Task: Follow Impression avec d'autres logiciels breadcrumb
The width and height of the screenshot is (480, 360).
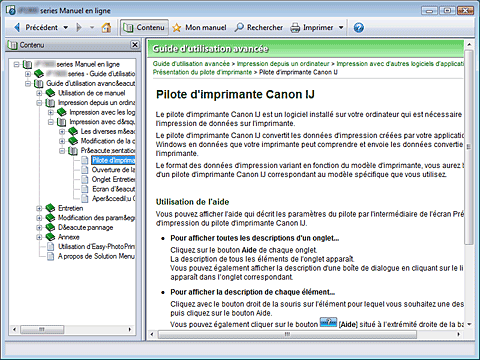Action: coord(400,64)
